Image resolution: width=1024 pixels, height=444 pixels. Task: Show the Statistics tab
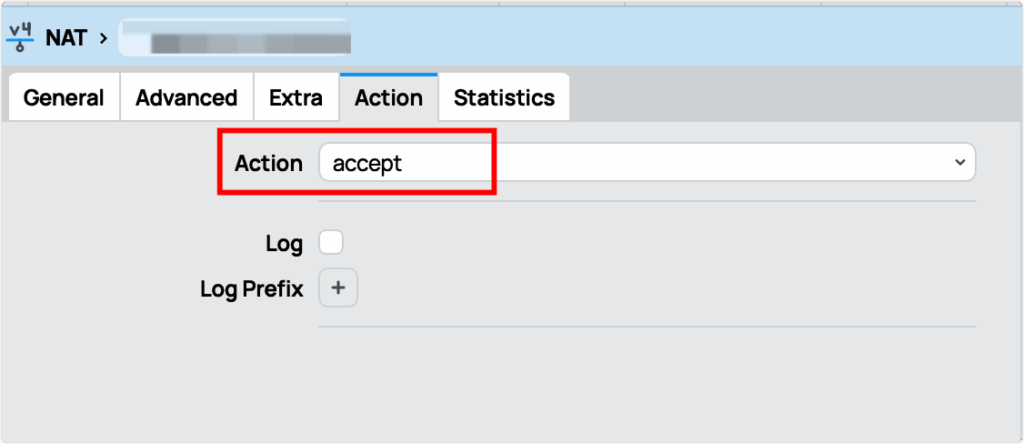click(504, 98)
